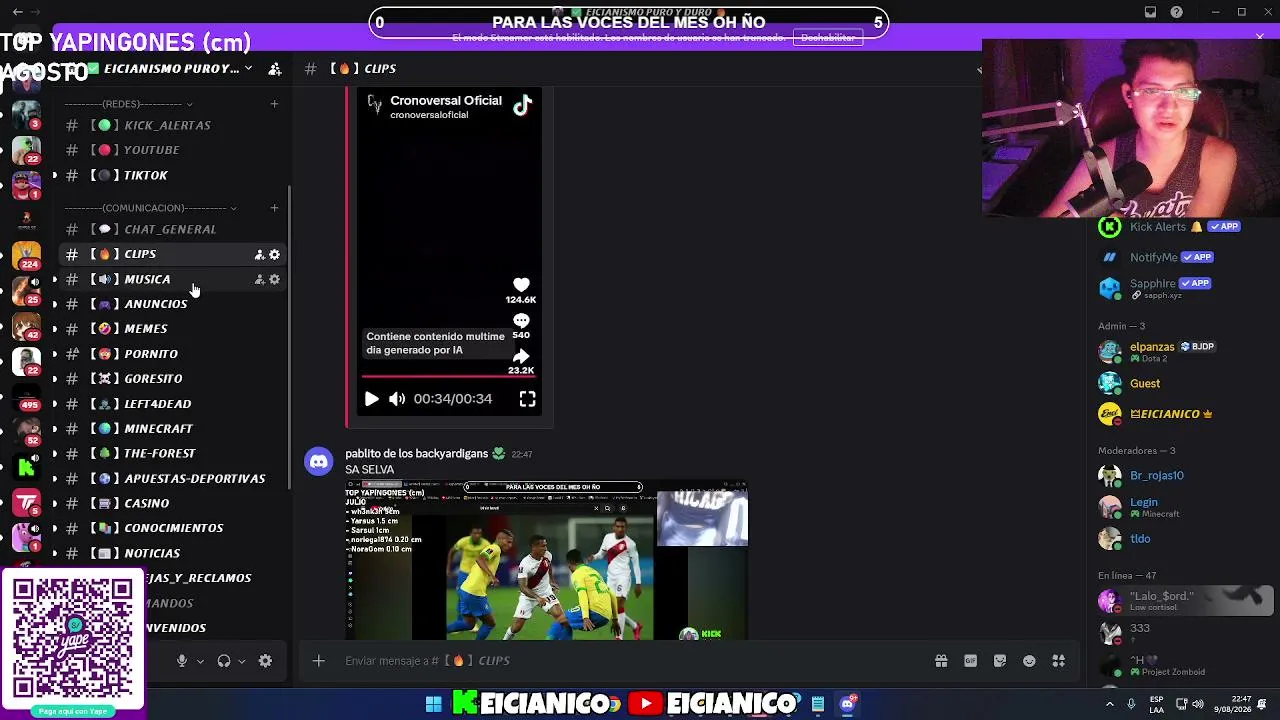Image resolution: width=1280 pixels, height=720 pixels.
Task: Click the TikTok logo on the embed
Action: point(522,105)
